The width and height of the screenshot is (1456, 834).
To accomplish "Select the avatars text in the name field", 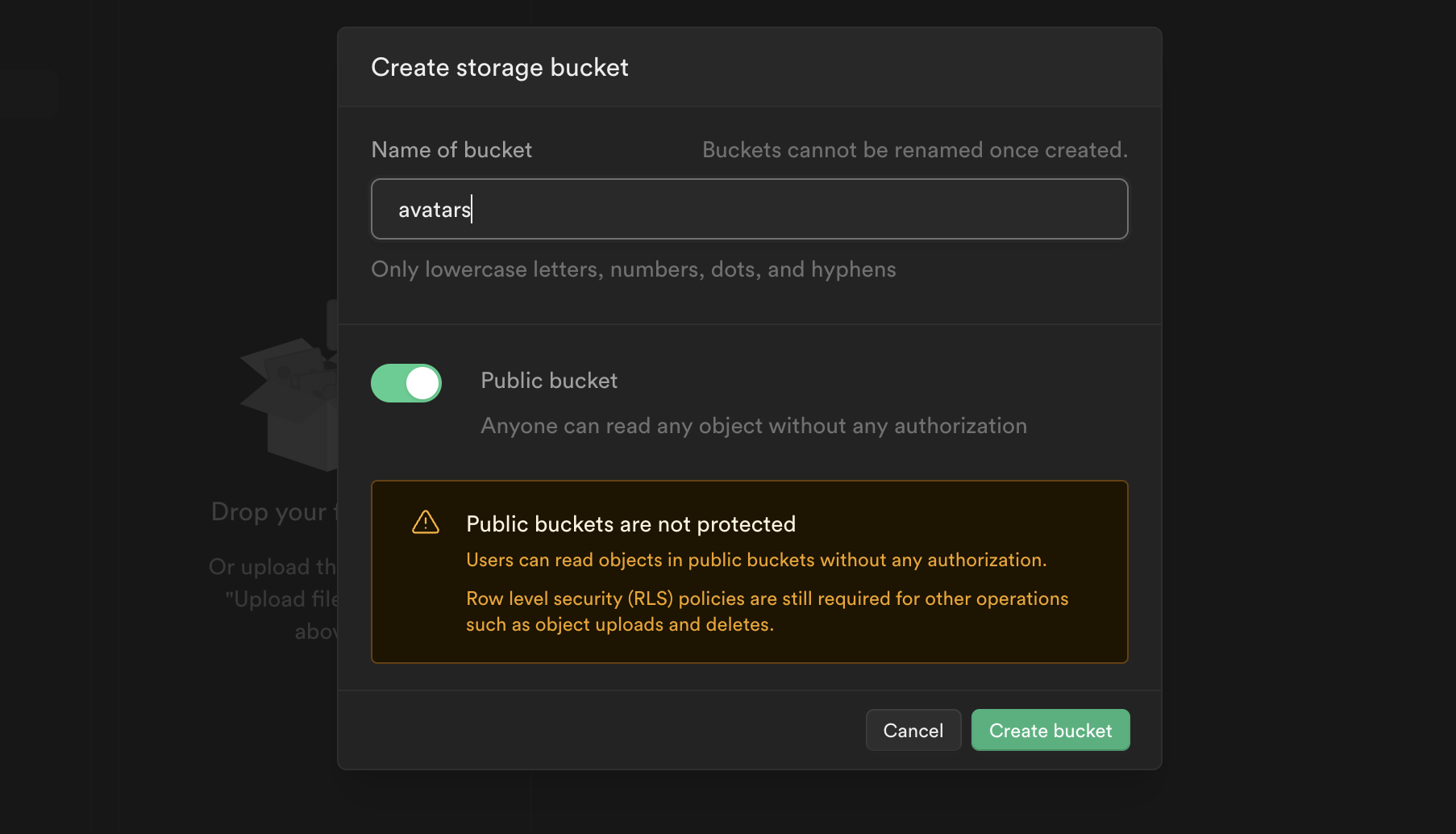I will click(435, 209).
